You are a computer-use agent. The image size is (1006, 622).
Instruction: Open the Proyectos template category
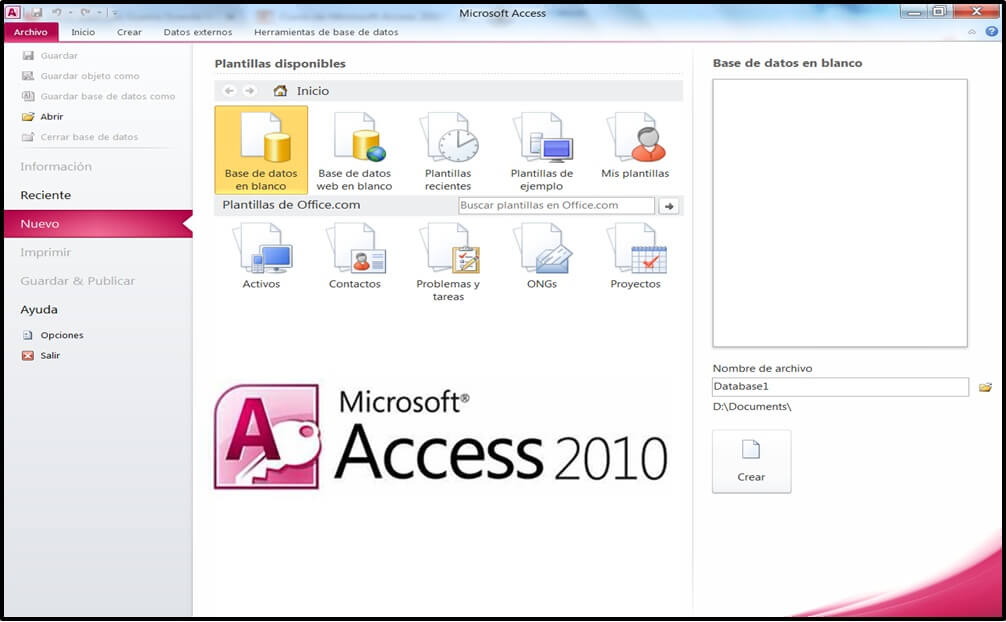pyautogui.click(x=635, y=256)
